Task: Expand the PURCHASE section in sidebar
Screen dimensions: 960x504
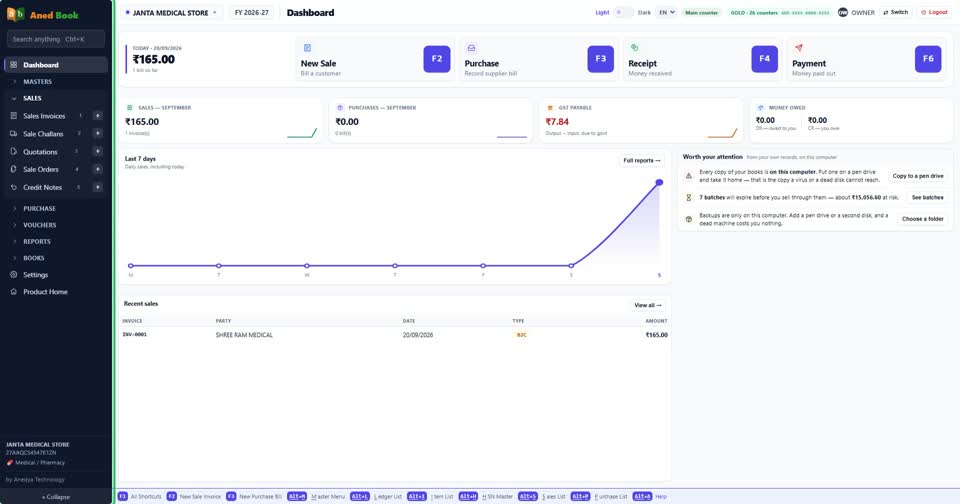Action: pyautogui.click(x=39, y=208)
